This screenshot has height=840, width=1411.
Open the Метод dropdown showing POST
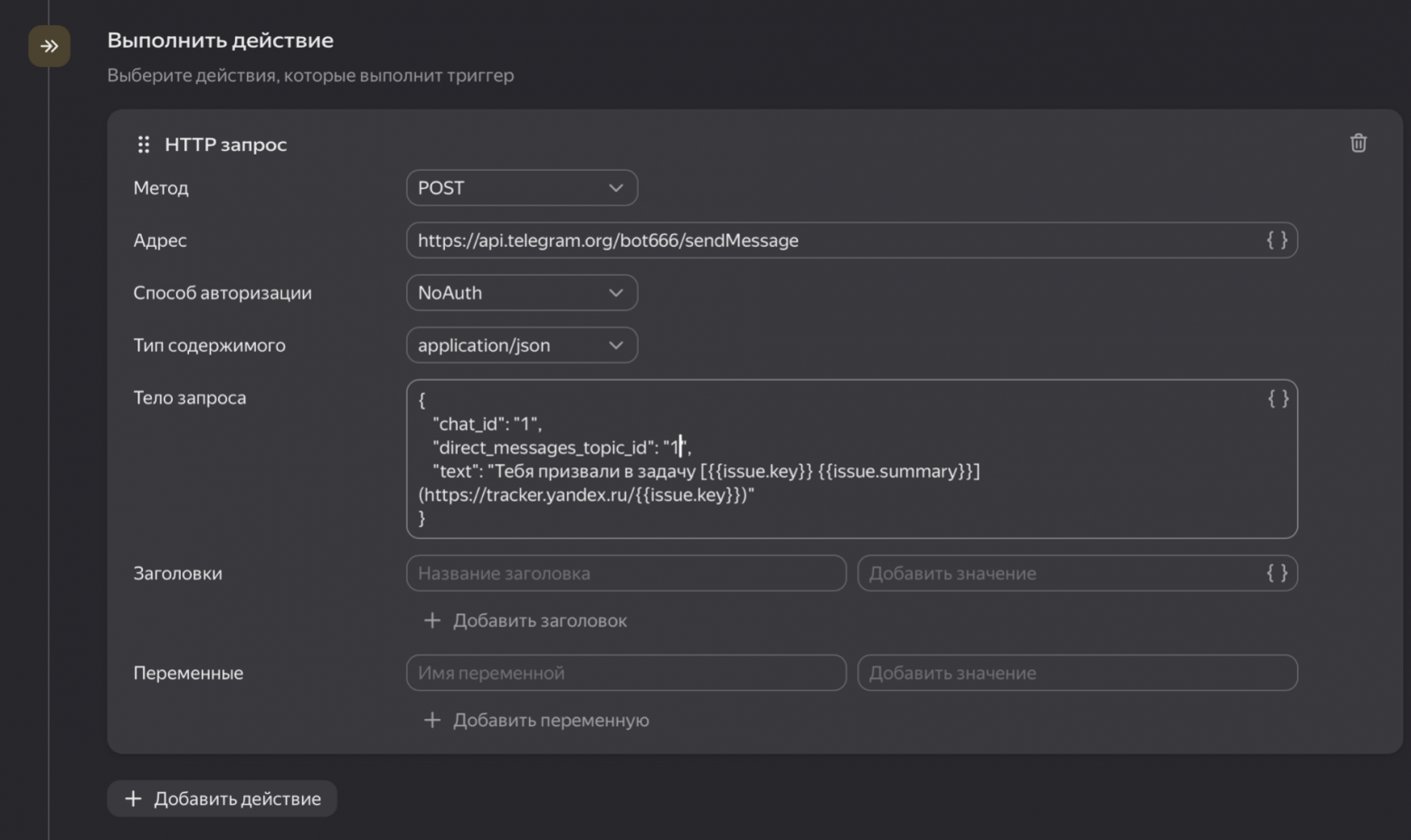(x=521, y=188)
